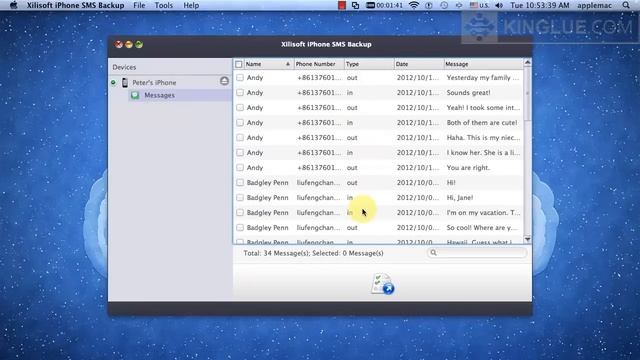The width and height of the screenshot is (640, 360).
Task: Click the green Messages bubble icon
Action: (x=135, y=95)
